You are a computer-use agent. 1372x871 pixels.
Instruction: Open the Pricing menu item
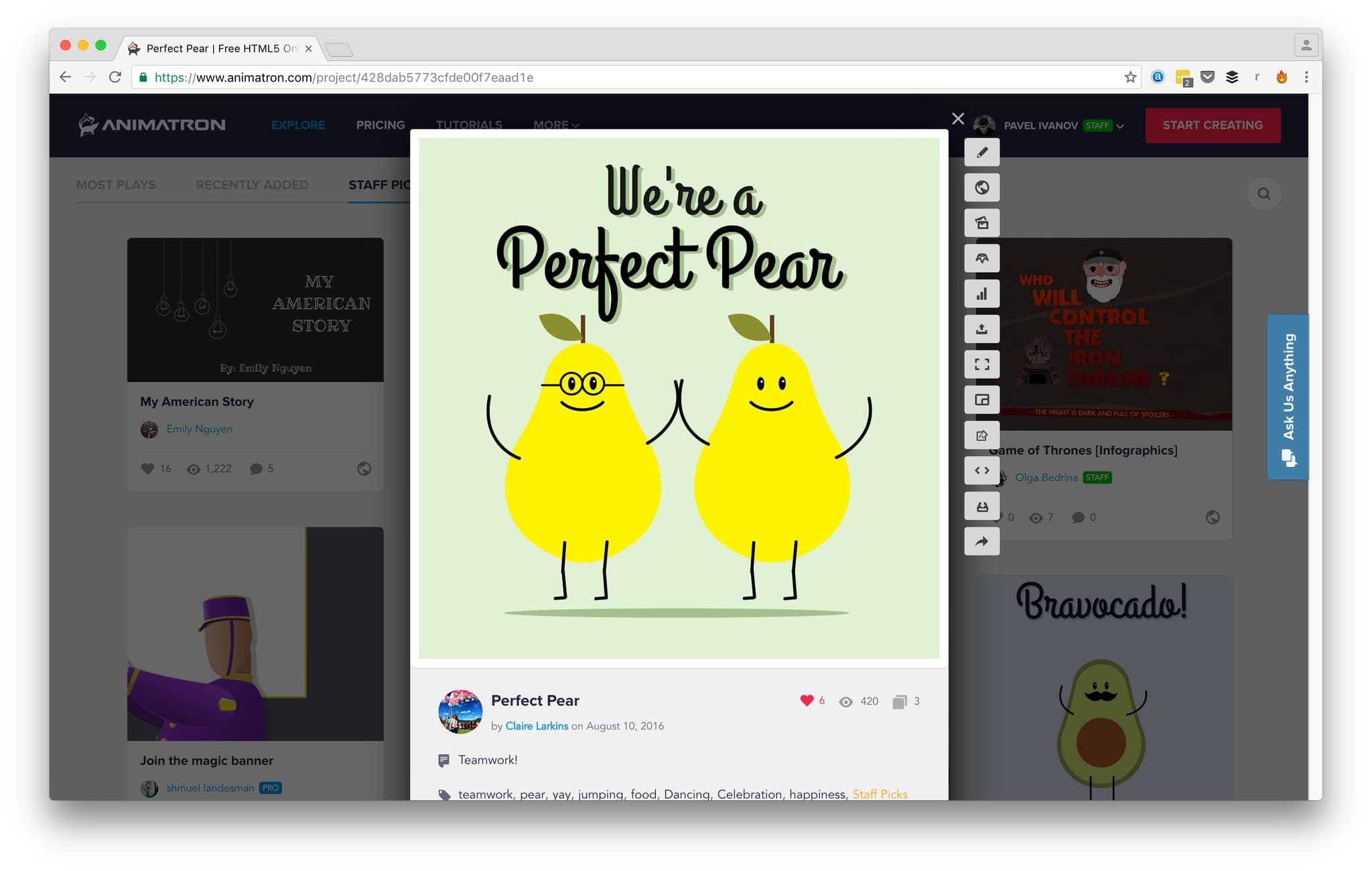380,125
